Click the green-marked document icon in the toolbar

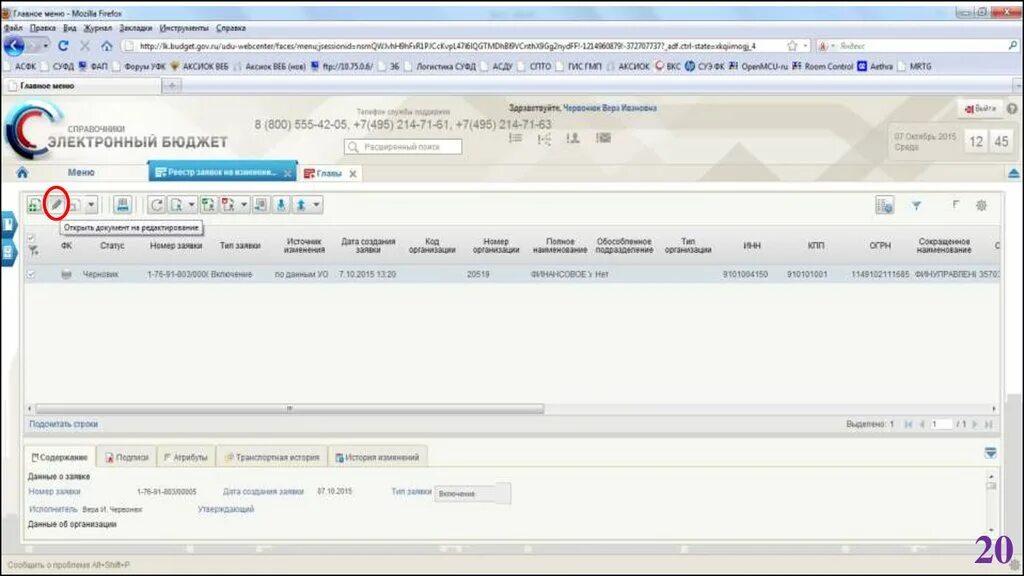click(208, 205)
